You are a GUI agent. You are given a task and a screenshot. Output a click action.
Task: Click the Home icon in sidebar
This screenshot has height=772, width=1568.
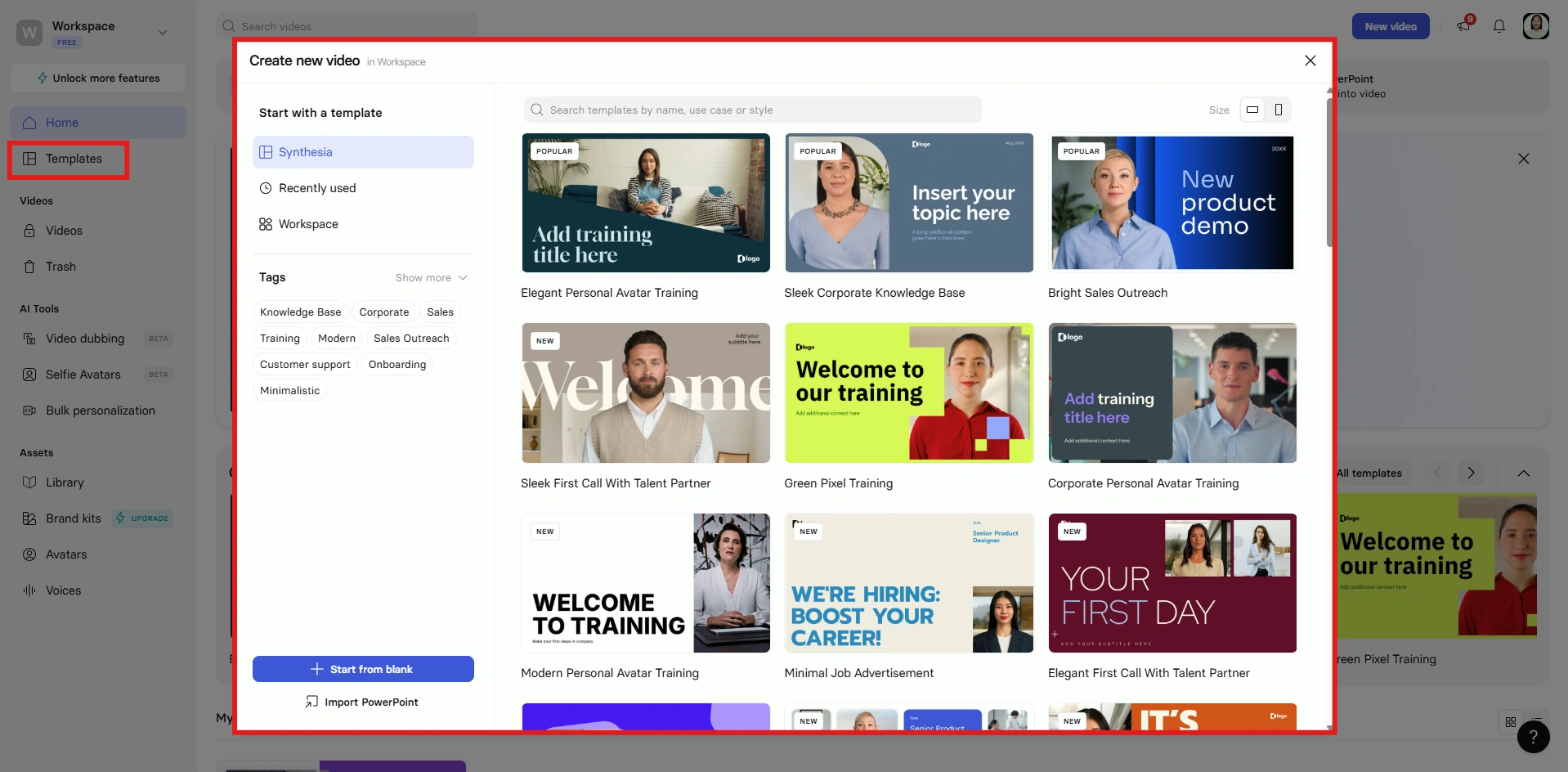(x=29, y=123)
